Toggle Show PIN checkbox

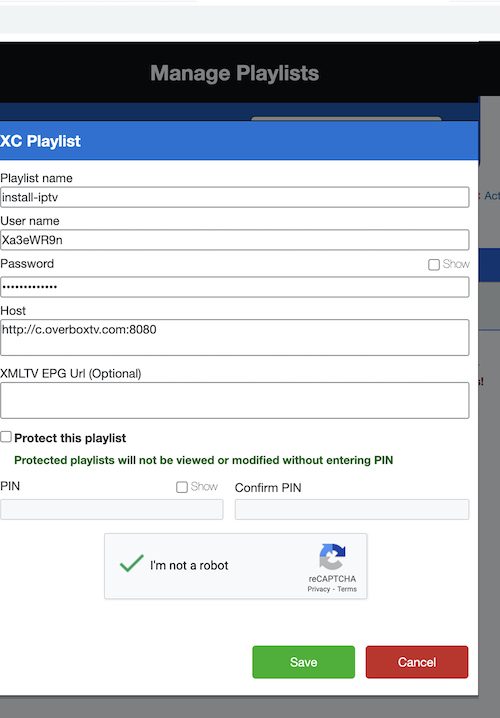(182, 487)
